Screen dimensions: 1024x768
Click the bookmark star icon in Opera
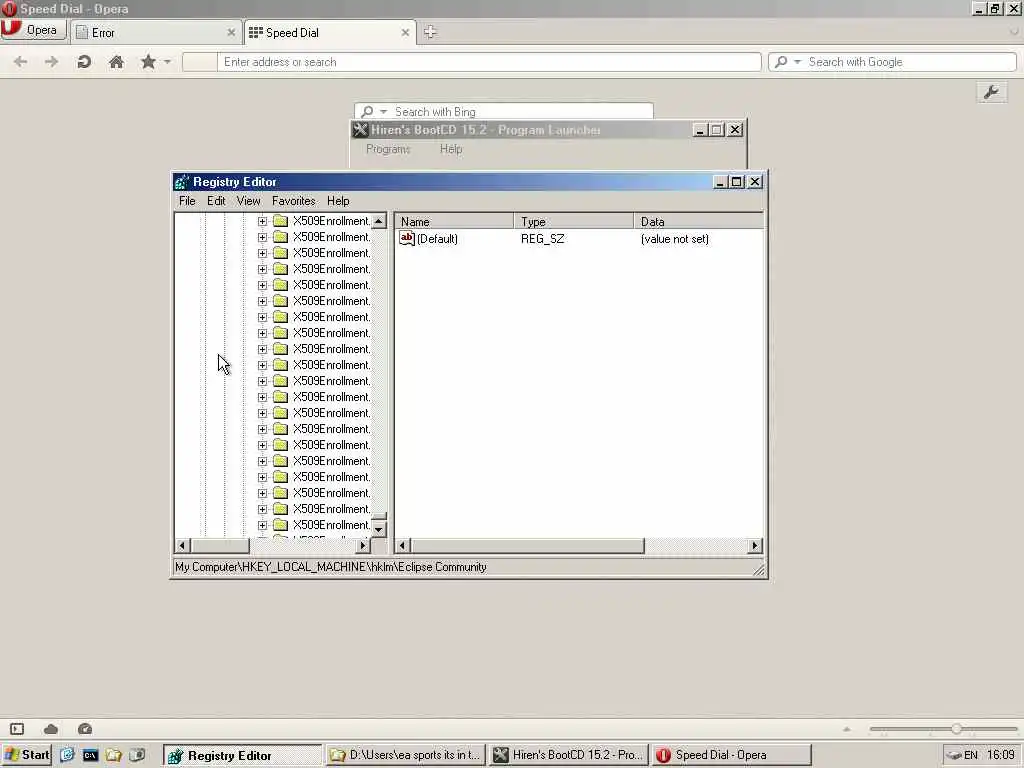click(x=148, y=62)
